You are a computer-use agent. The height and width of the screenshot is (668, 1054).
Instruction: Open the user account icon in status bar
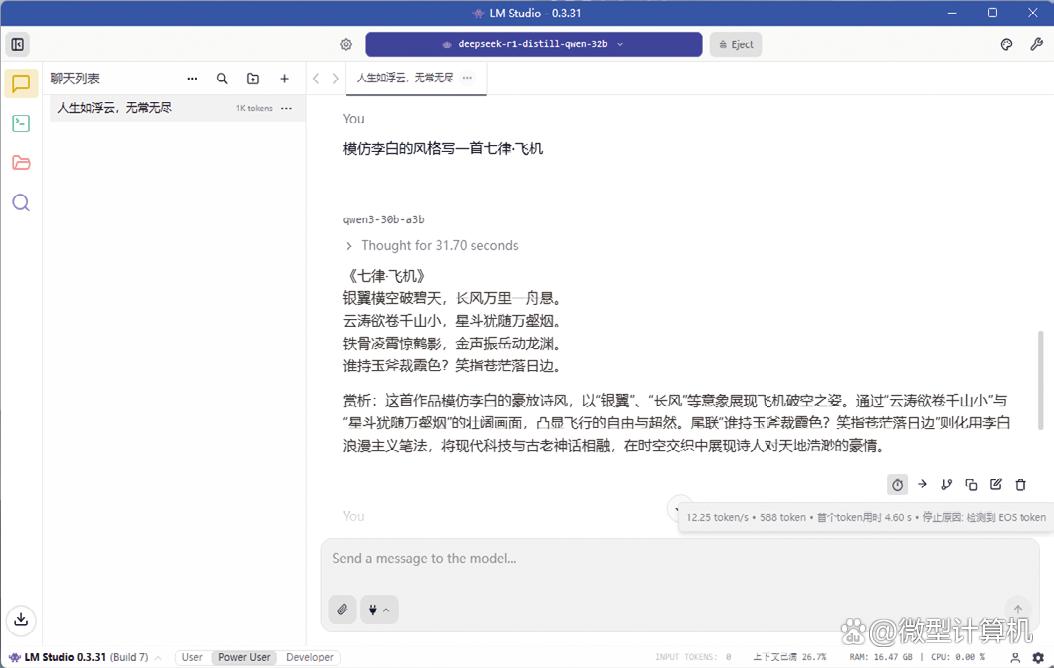(x=1015, y=657)
